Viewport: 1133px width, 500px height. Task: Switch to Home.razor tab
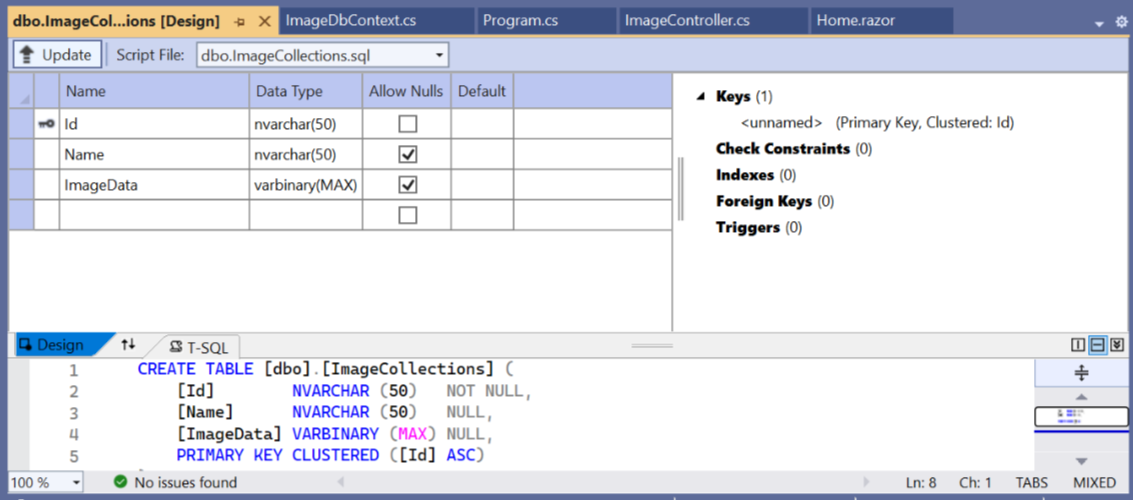[x=882, y=21]
